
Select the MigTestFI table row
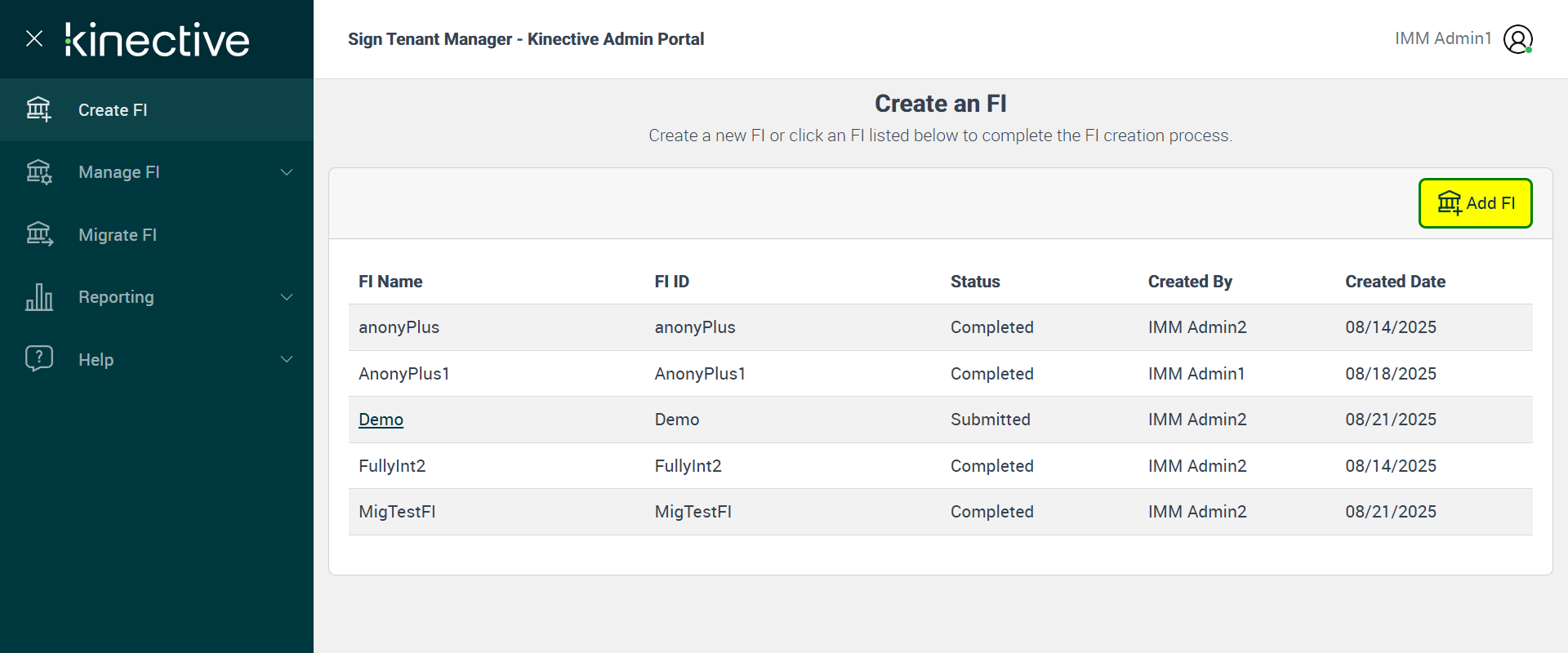[939, 512]
